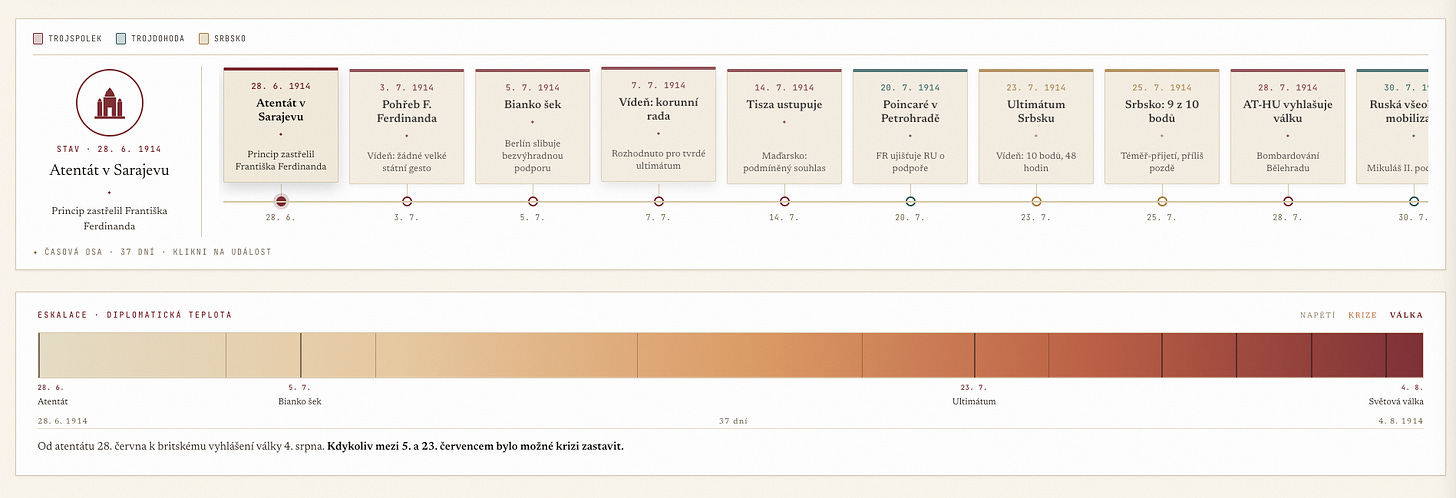
Task: Click the timeline dot for 28. 6.
Action: (281, 202)
